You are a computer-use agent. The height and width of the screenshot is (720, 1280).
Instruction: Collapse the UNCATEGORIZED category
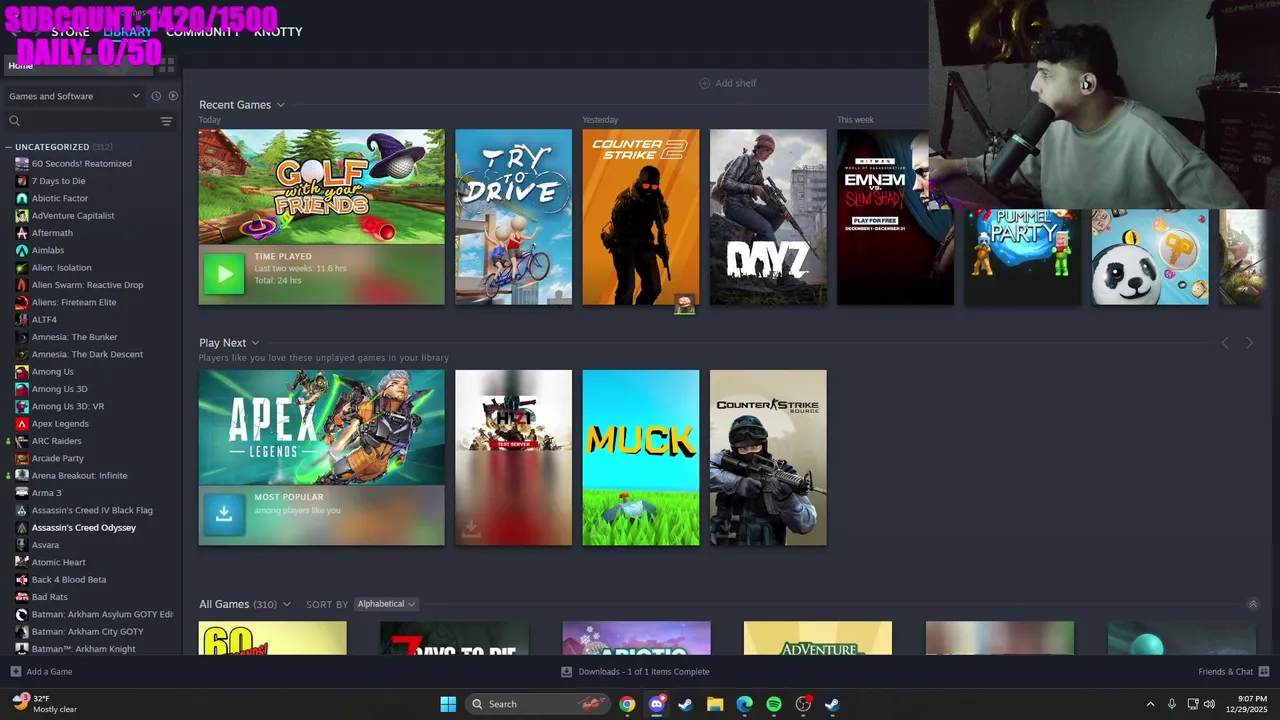point(9,147)
